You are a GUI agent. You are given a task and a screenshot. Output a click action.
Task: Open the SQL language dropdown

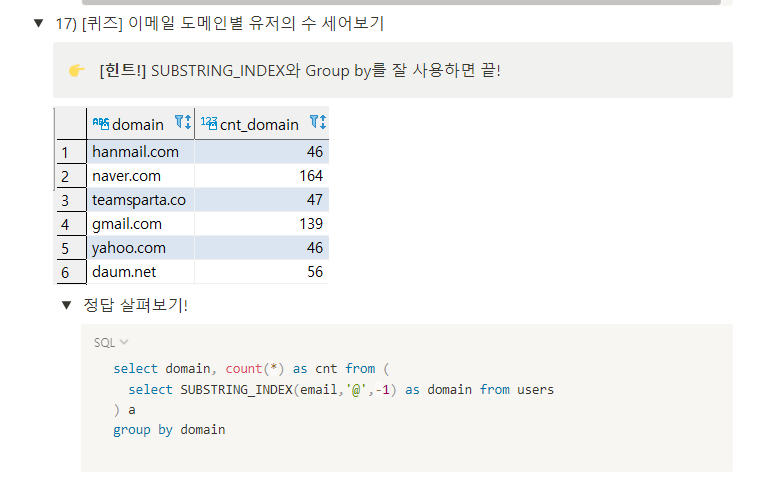[x=111, y=342]
